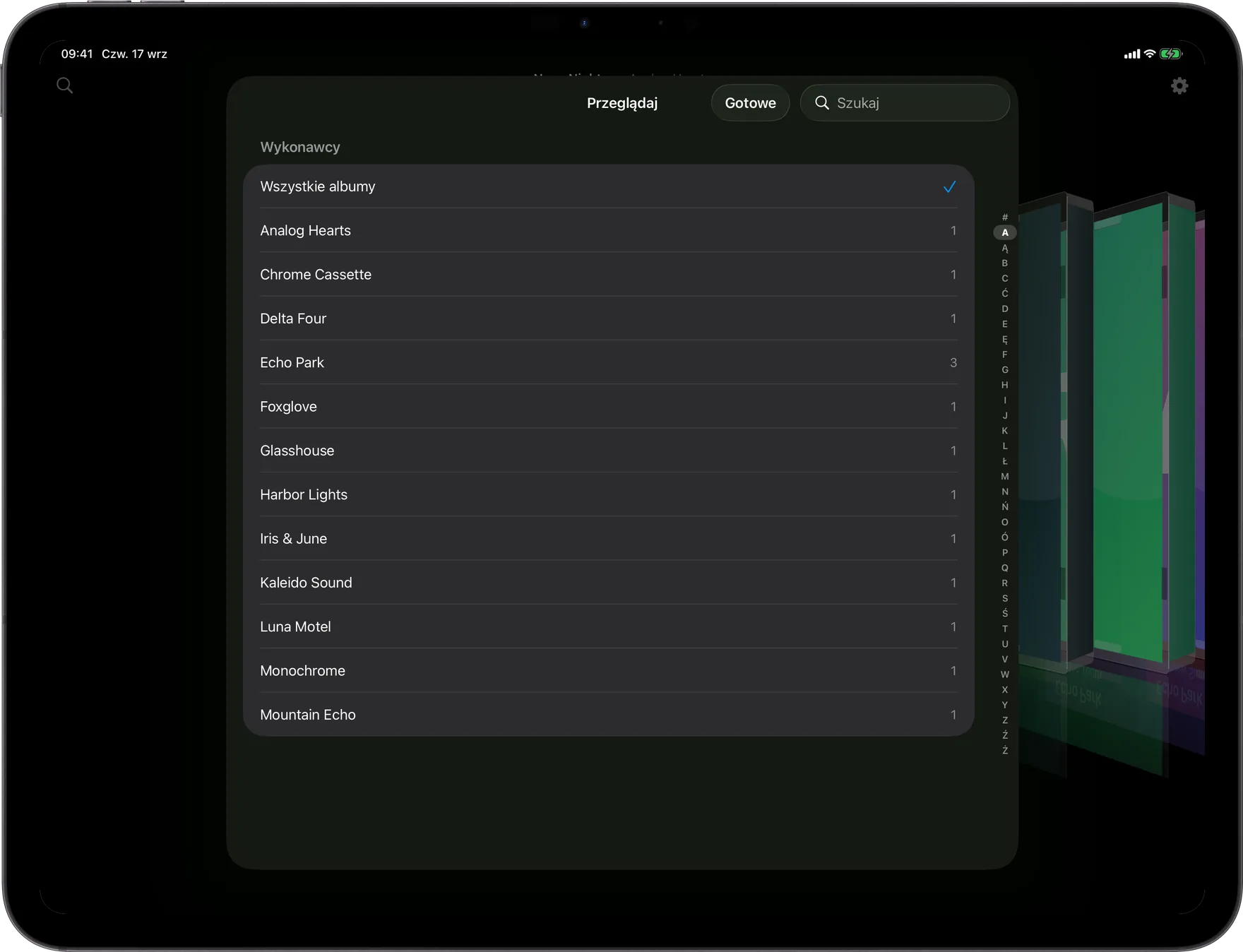
Task: Select Wszystkie albumy row
Action: click(x=609, y=186)
